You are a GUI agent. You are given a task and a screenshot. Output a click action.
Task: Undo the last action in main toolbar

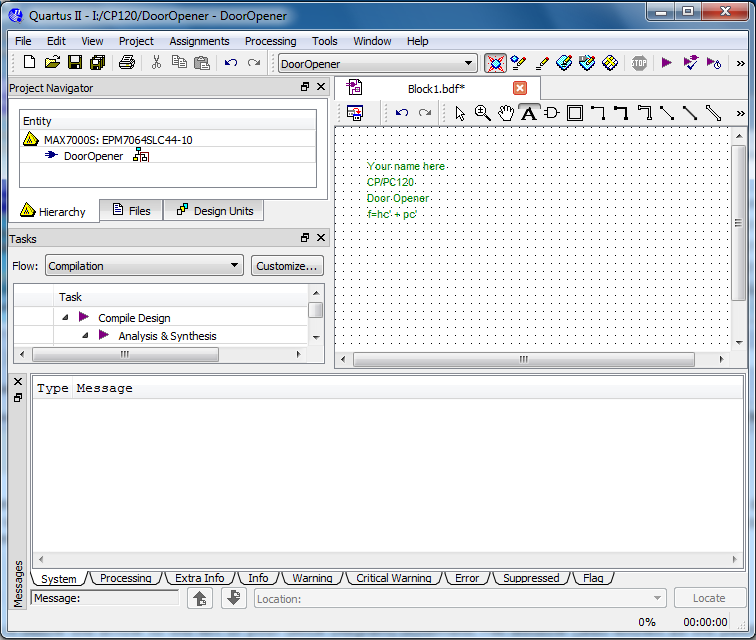point(231,63)
